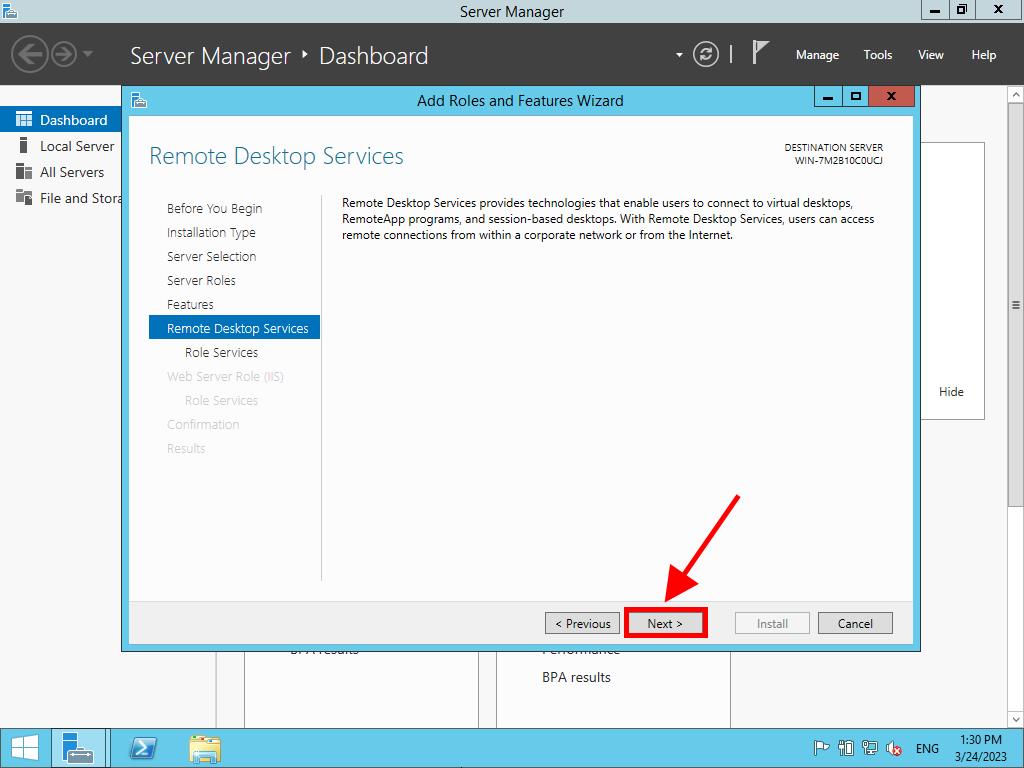Click the File and Storage icon
1024x768 pixels.
click(x=24, y=197)
